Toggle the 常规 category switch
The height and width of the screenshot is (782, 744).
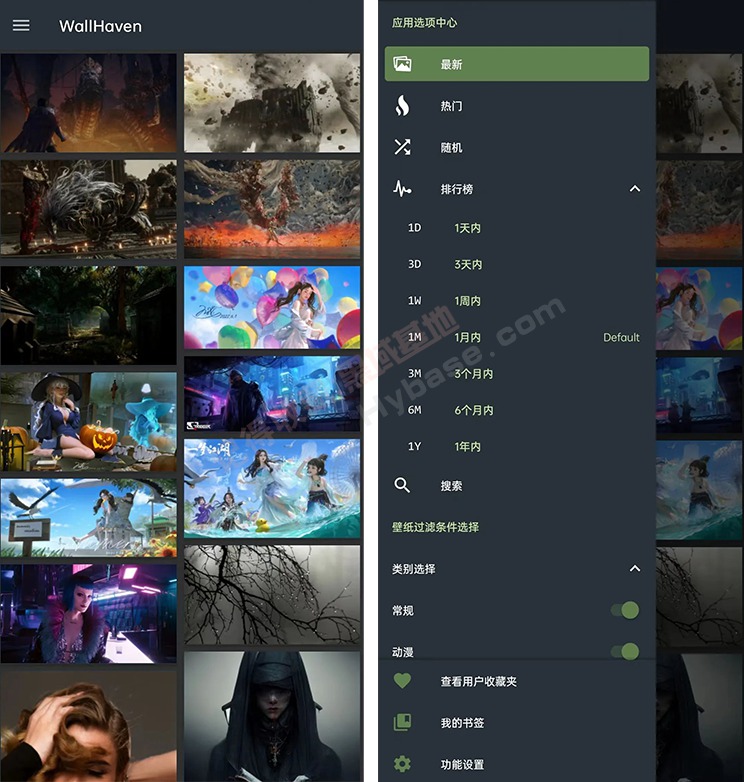point(625,610)
